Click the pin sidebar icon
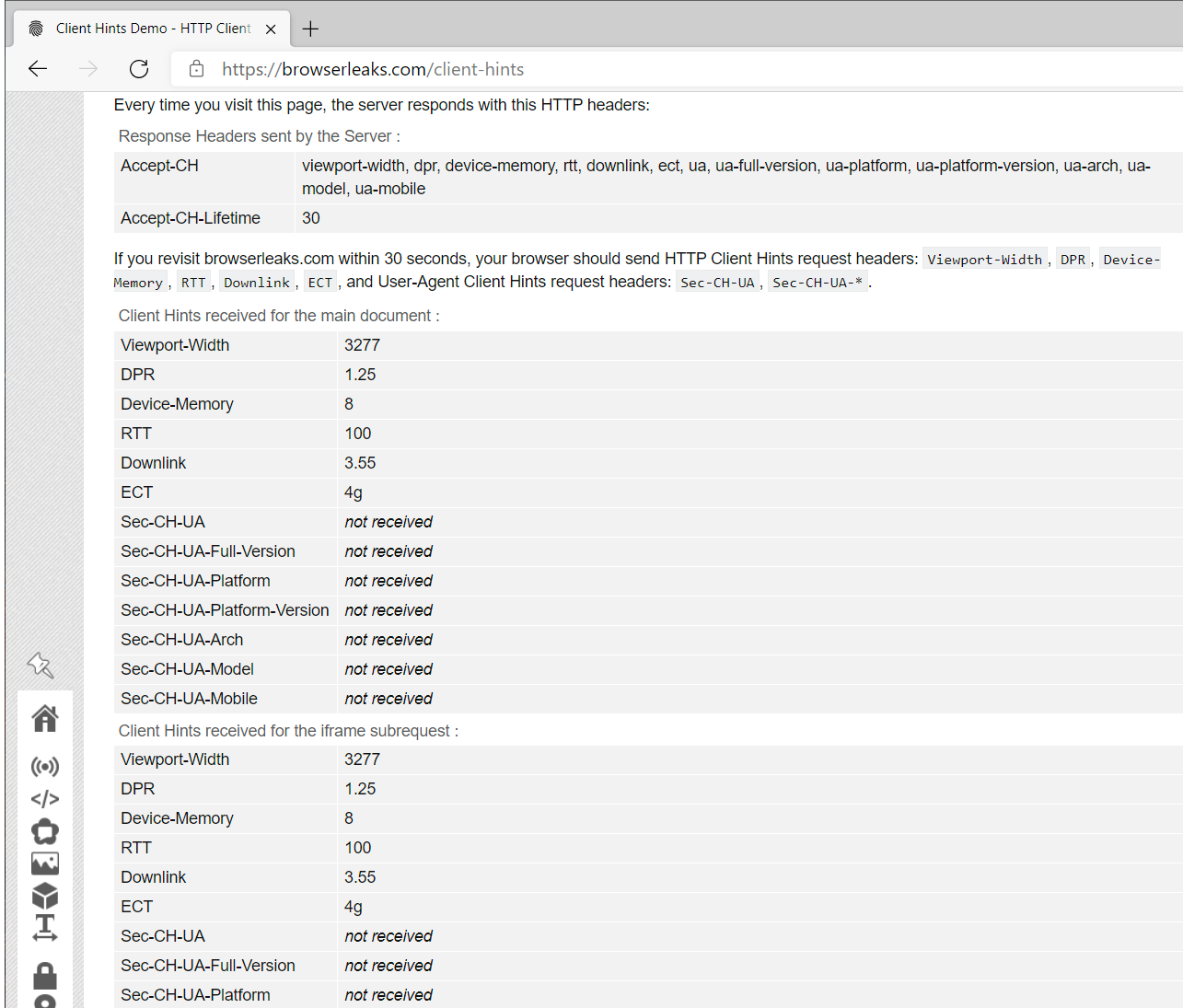 (x=41, y=665)
